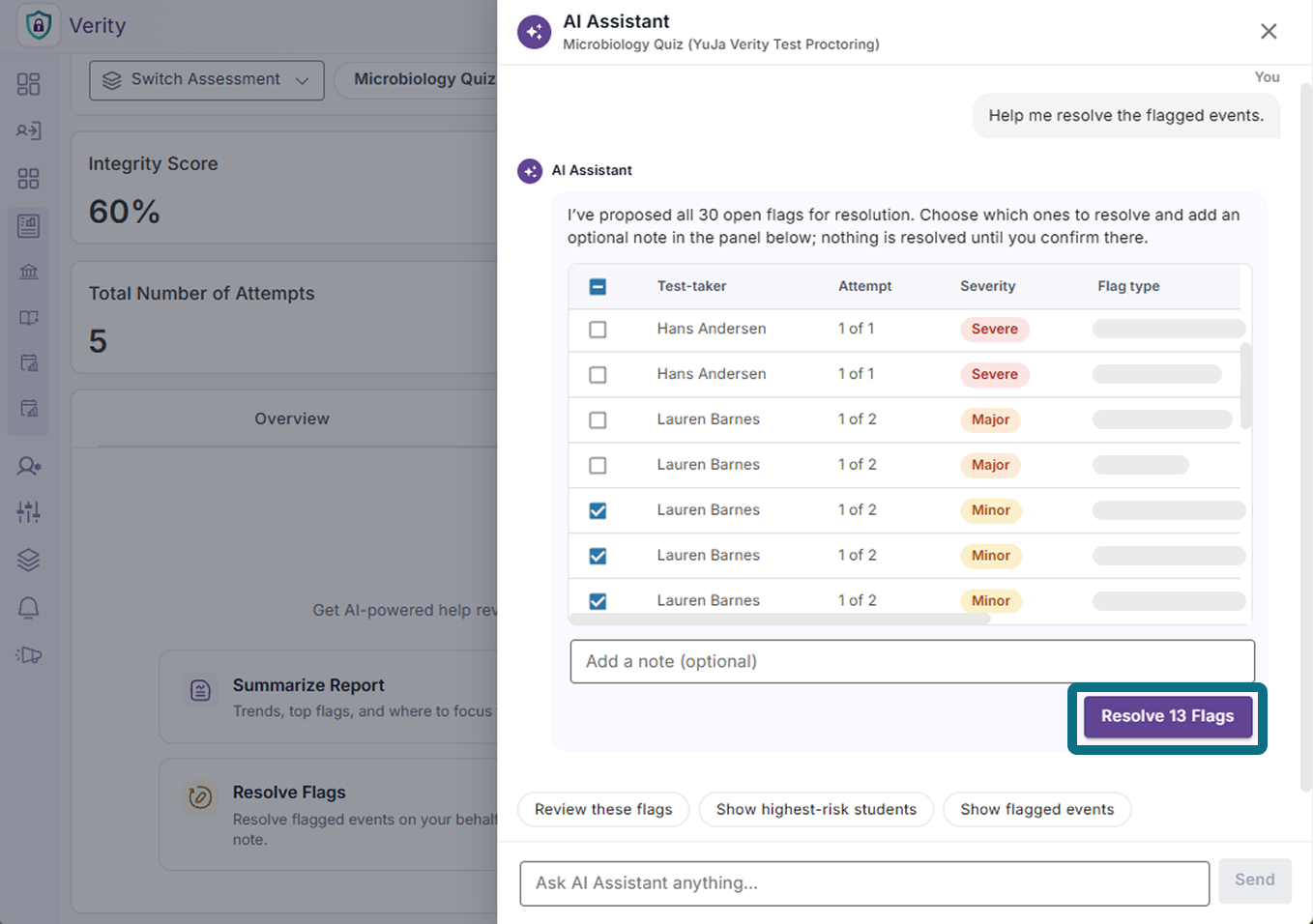Open the institution building sidebar icon
Viewport: 1313px width, 924px height.
[29, 272]
